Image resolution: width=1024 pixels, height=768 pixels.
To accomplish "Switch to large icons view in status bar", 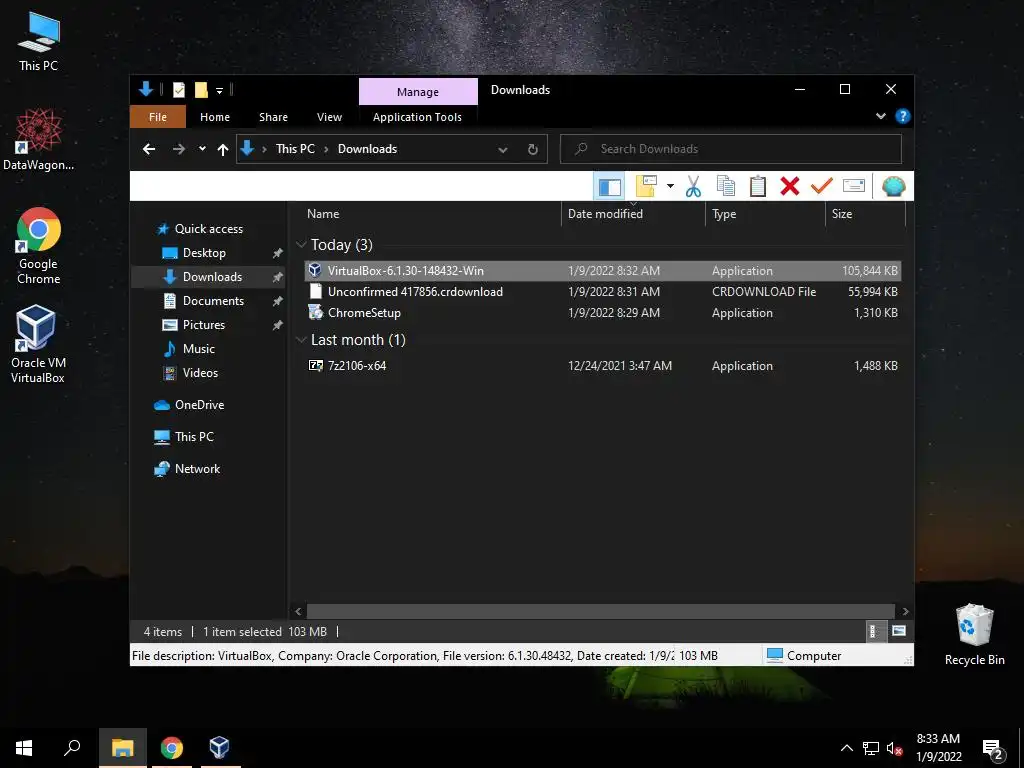I will (899, 631).
